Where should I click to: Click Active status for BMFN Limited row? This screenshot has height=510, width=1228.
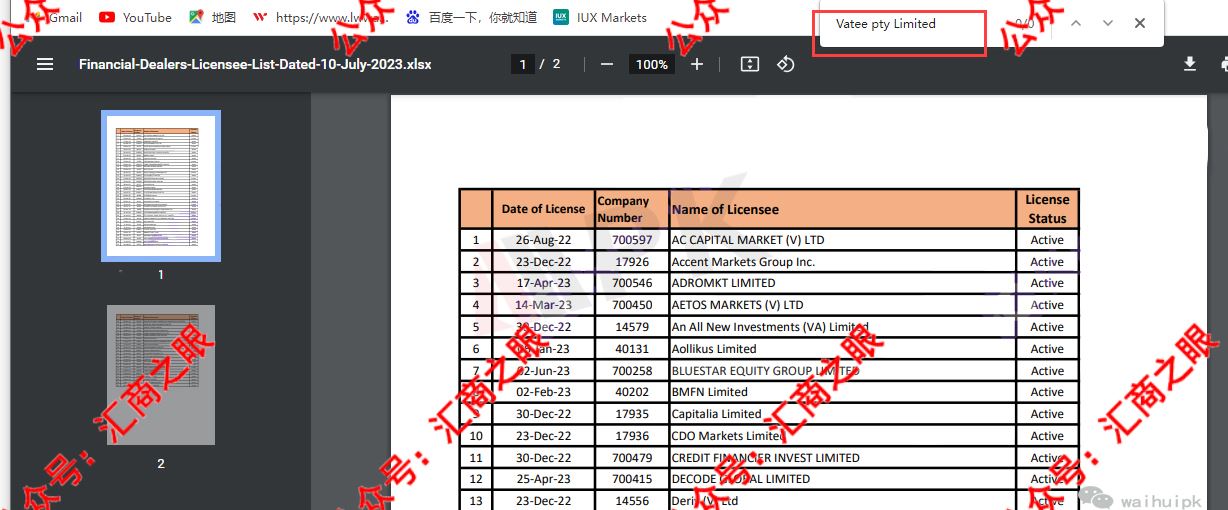click(x=1047, y=392)
